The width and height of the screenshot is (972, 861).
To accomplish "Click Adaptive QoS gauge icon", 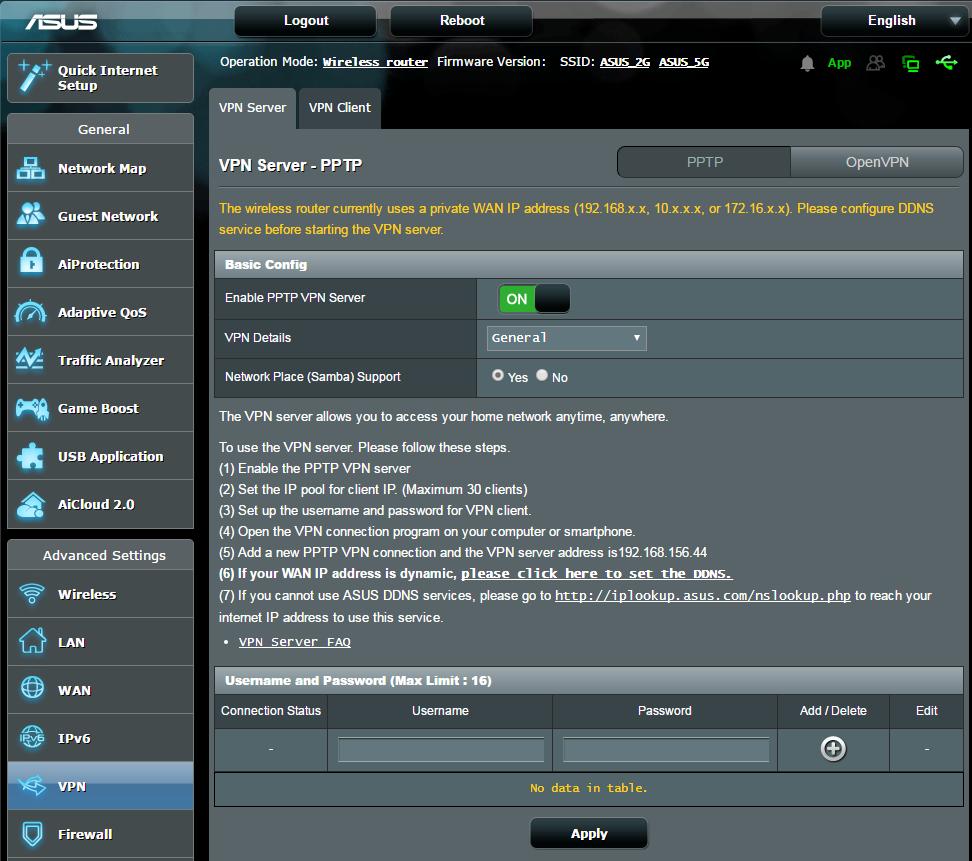I will [x=30, y=311].
